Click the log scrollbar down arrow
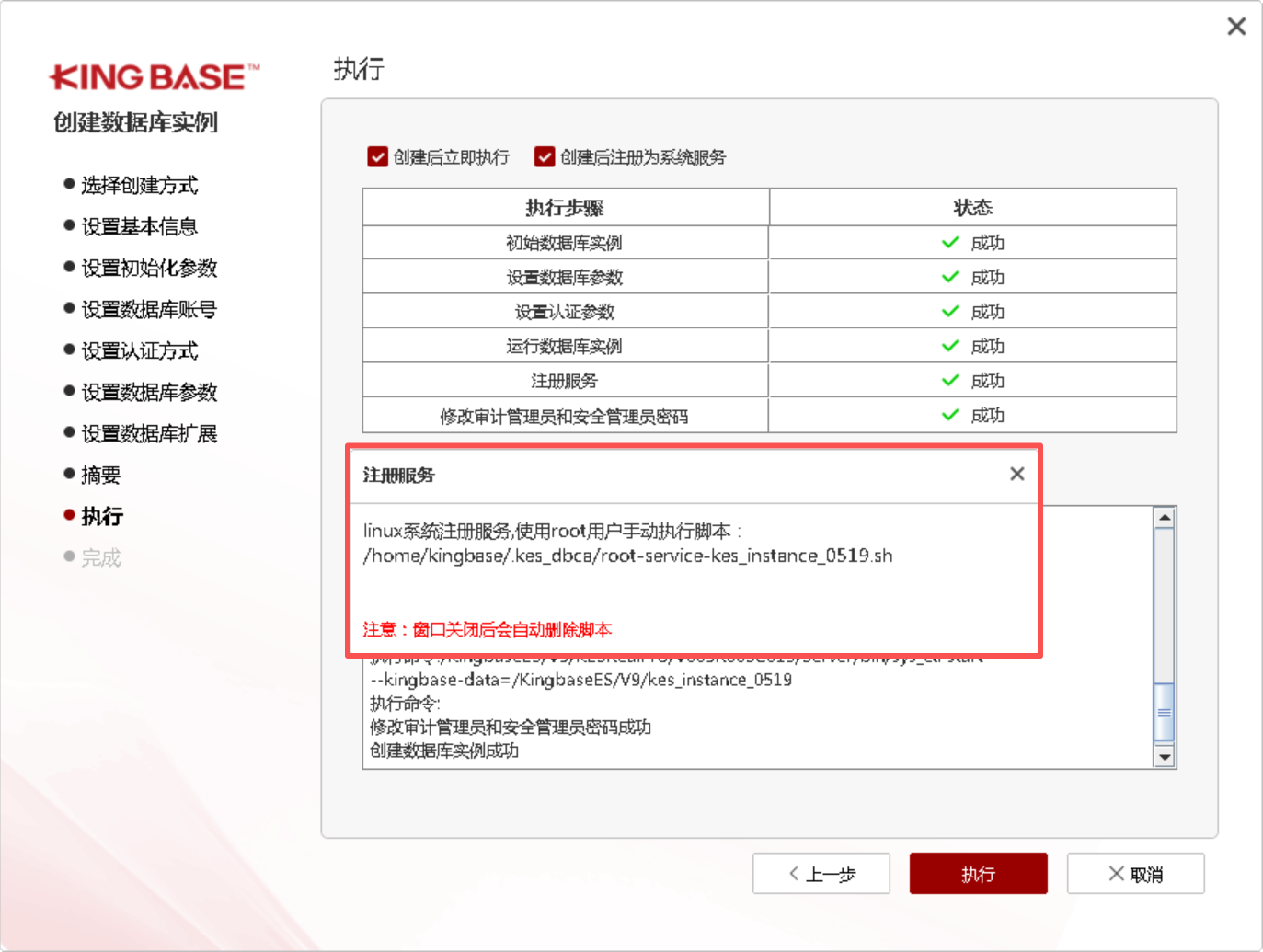The width and height of the screenshot is (1263, 952). (1165, 757)
